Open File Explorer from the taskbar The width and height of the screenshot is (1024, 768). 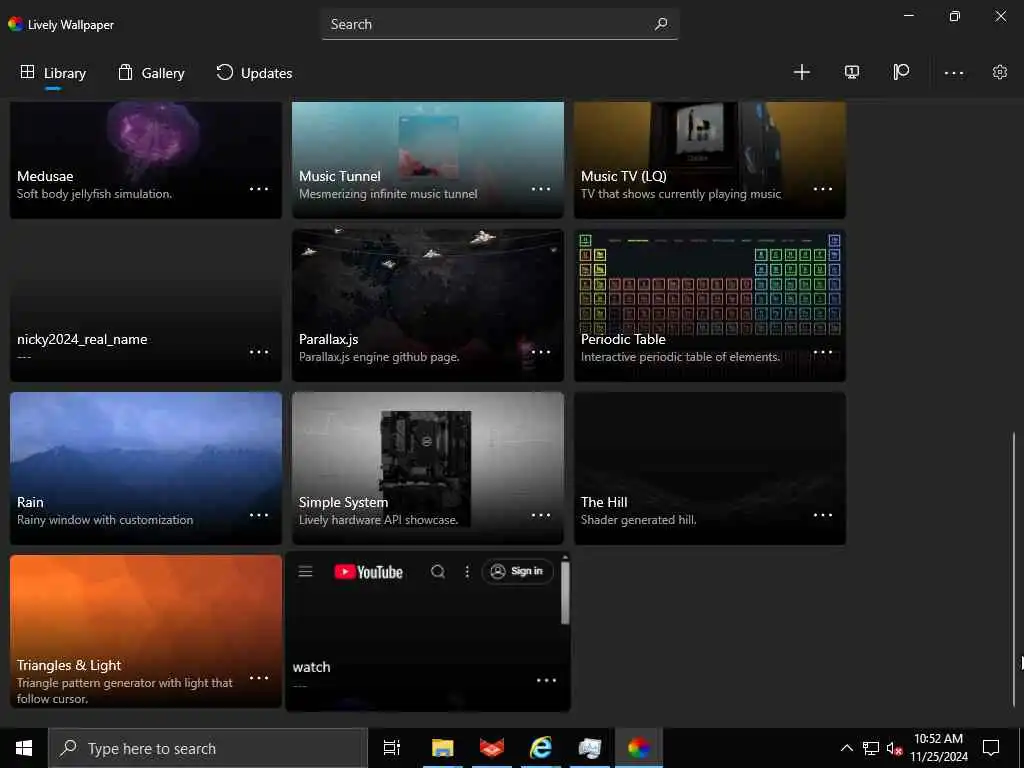coord(442,748)
